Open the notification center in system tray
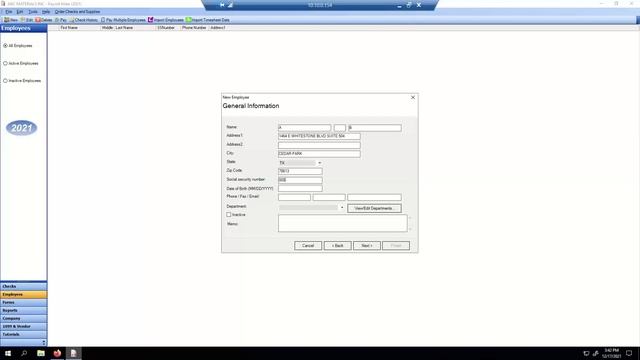This screenshot has height=360, width=640. click(629, 353)
